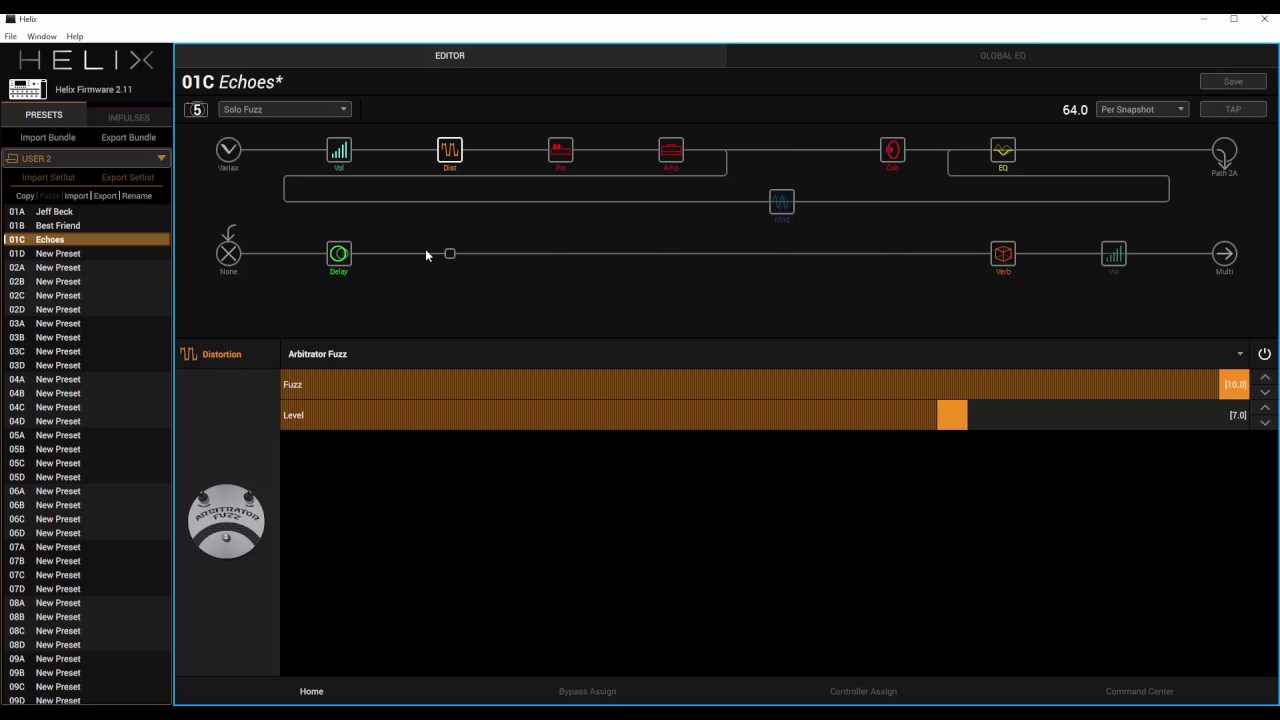Screen dimensions: 1280x720
Task: Open the Controller Assign tab
Action: tap(864, 691)
